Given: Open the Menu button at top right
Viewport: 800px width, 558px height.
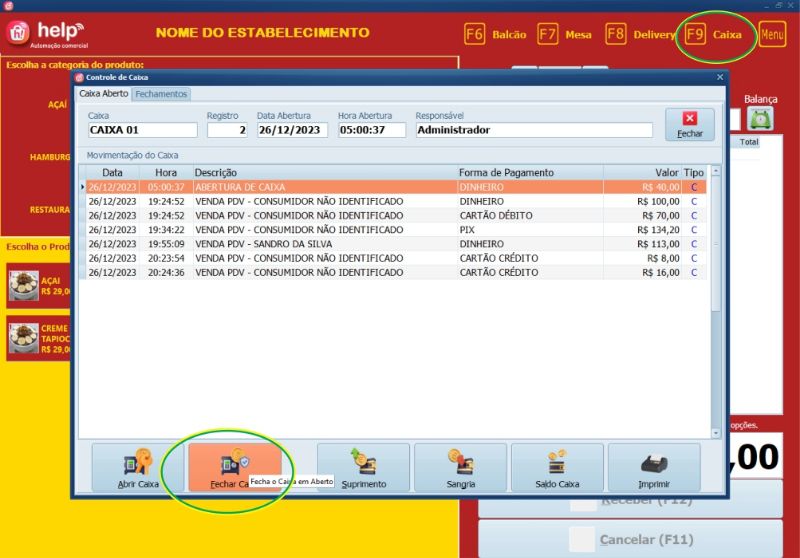Looking at the screenshot, I should 772,35.
